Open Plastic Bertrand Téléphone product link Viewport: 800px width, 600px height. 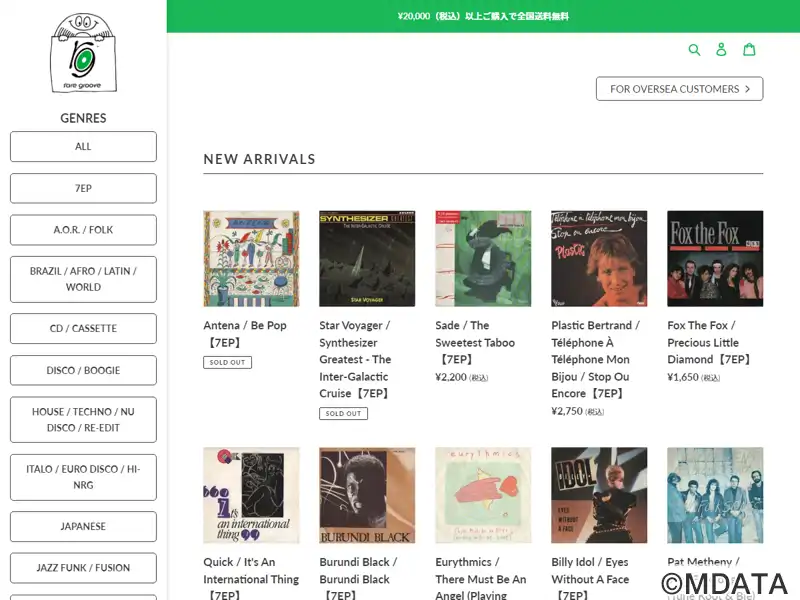coord(595,359)
